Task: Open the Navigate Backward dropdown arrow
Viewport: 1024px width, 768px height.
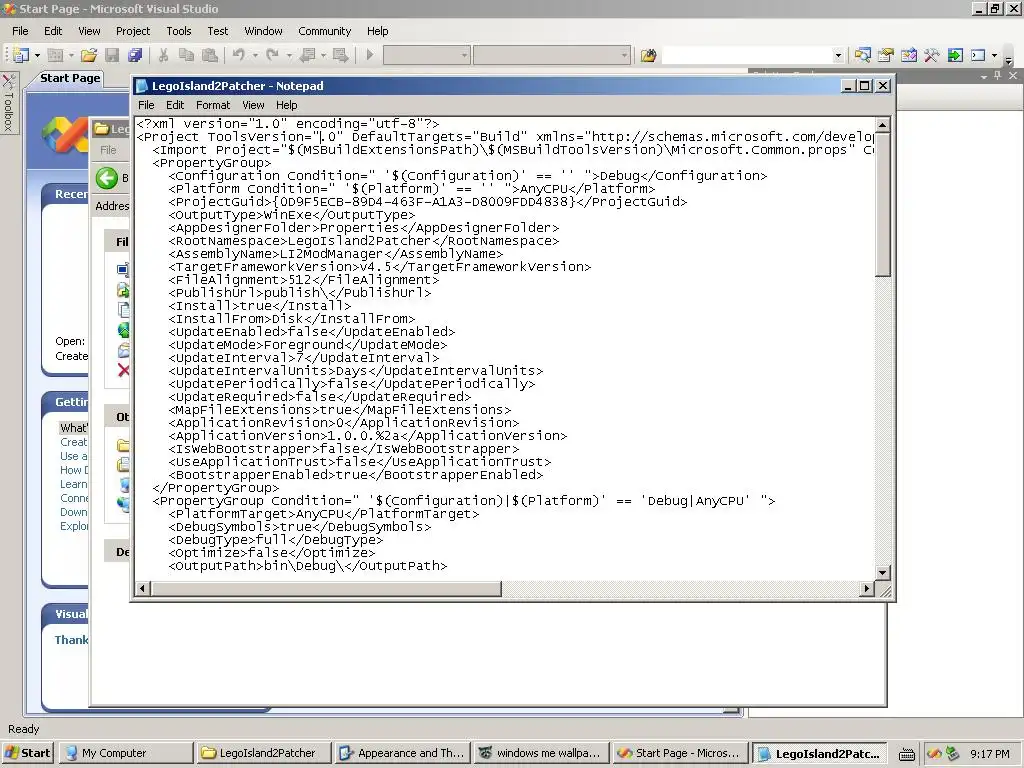Action: [x=323, y=56]
